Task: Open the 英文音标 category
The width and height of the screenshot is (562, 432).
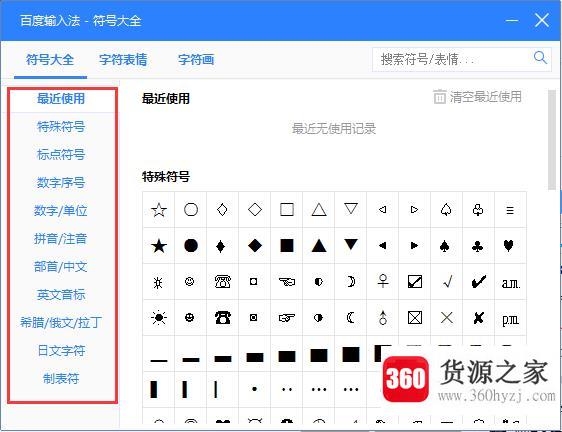Action: coord(61,295)
